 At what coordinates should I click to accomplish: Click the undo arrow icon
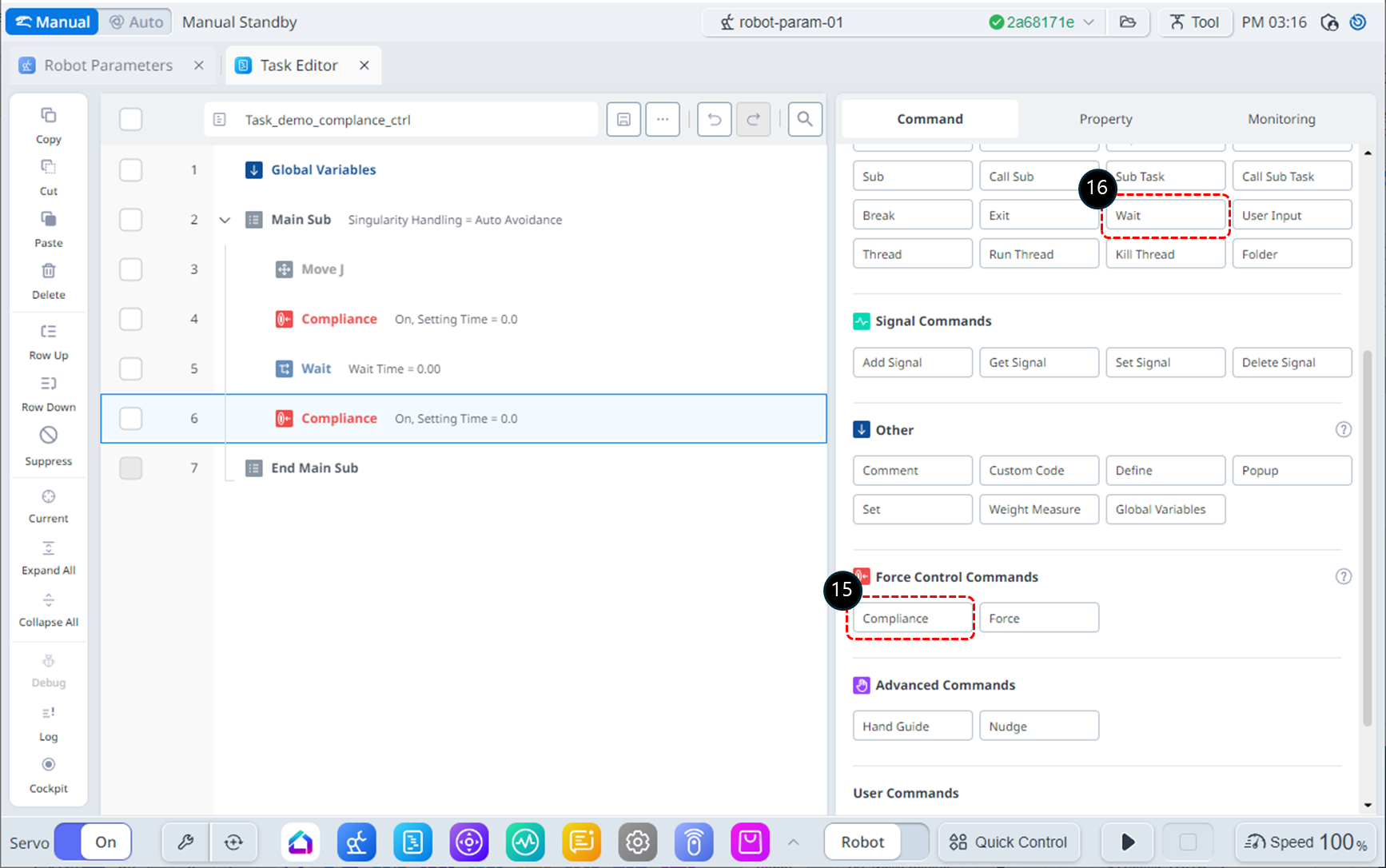coord(714,120)
